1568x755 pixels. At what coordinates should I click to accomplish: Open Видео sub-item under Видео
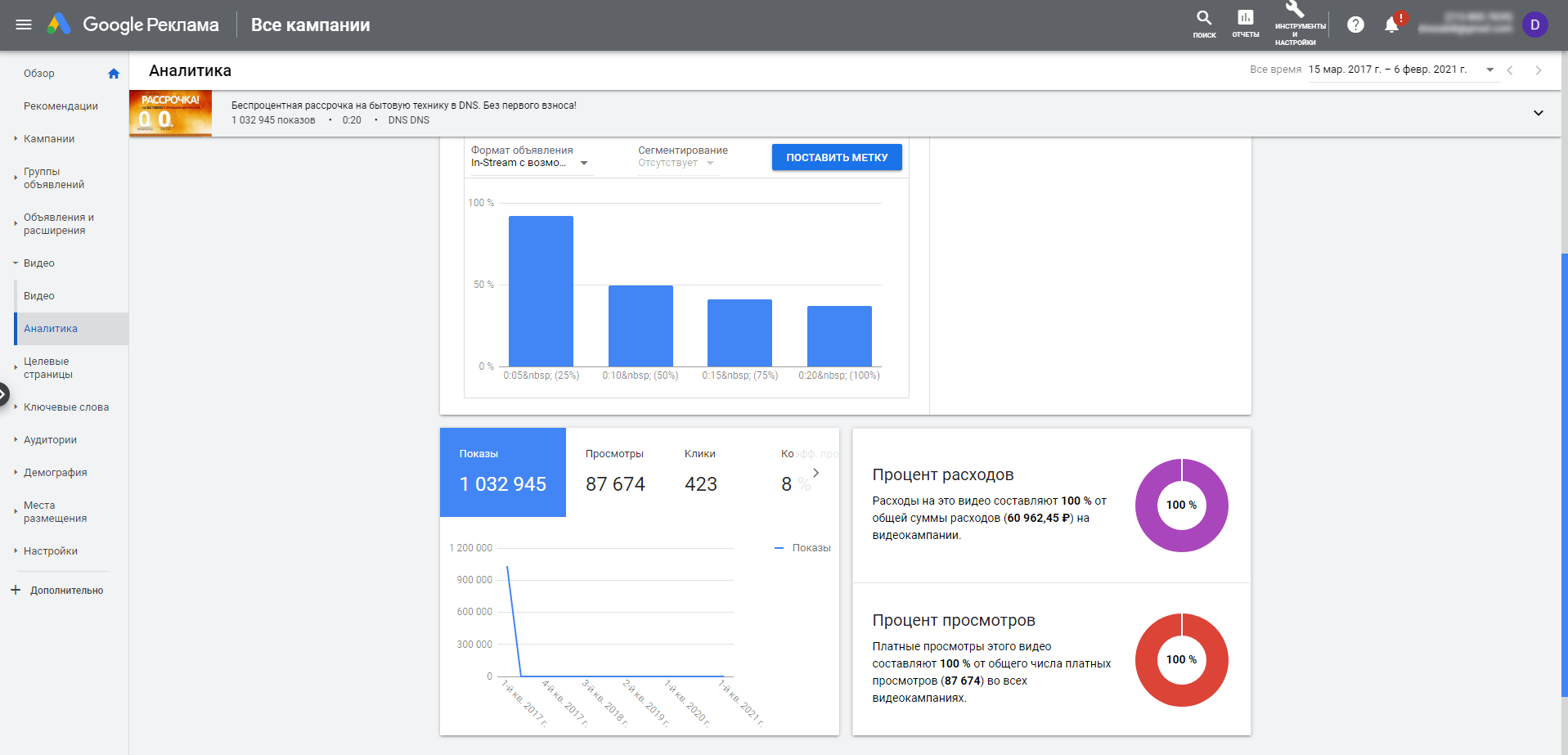click(x=39, y=296)
